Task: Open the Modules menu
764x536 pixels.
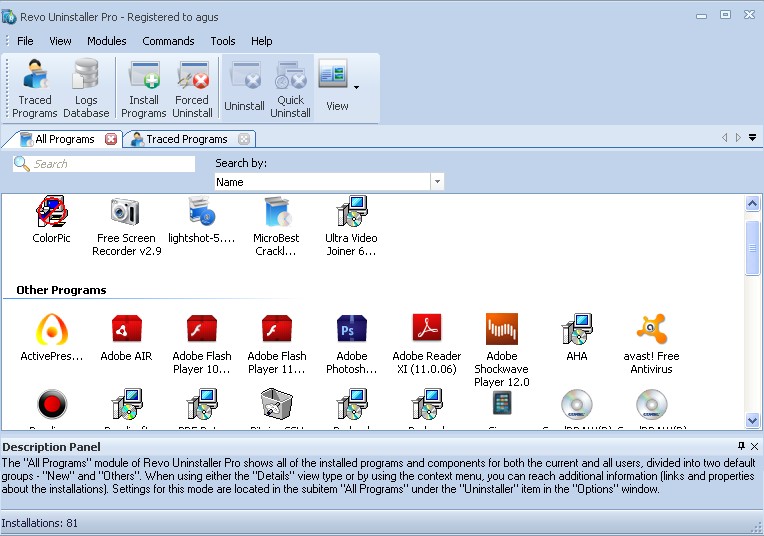Action: click(107, 41)
